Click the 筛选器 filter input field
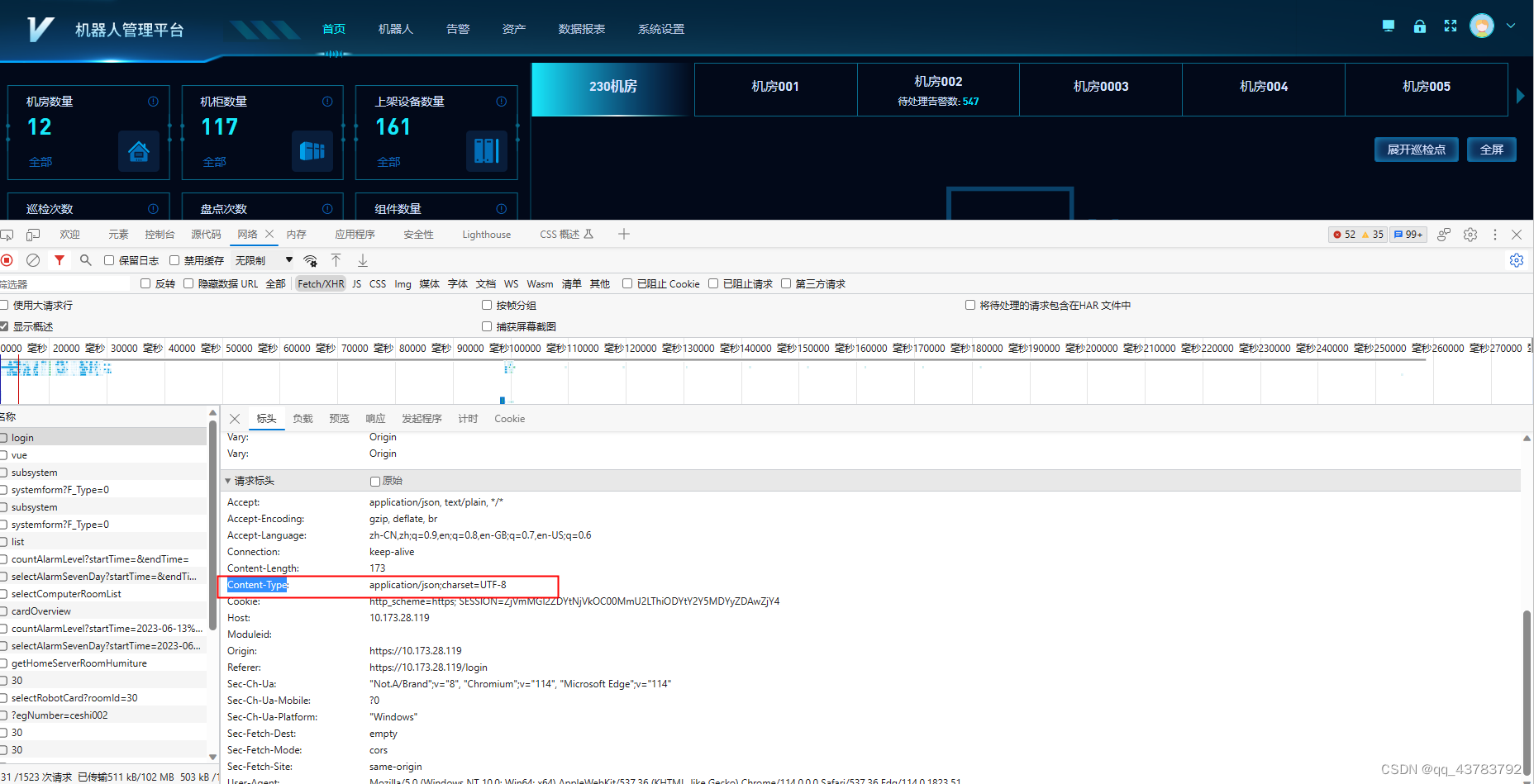1534x784 pixels. pos(64,283)
